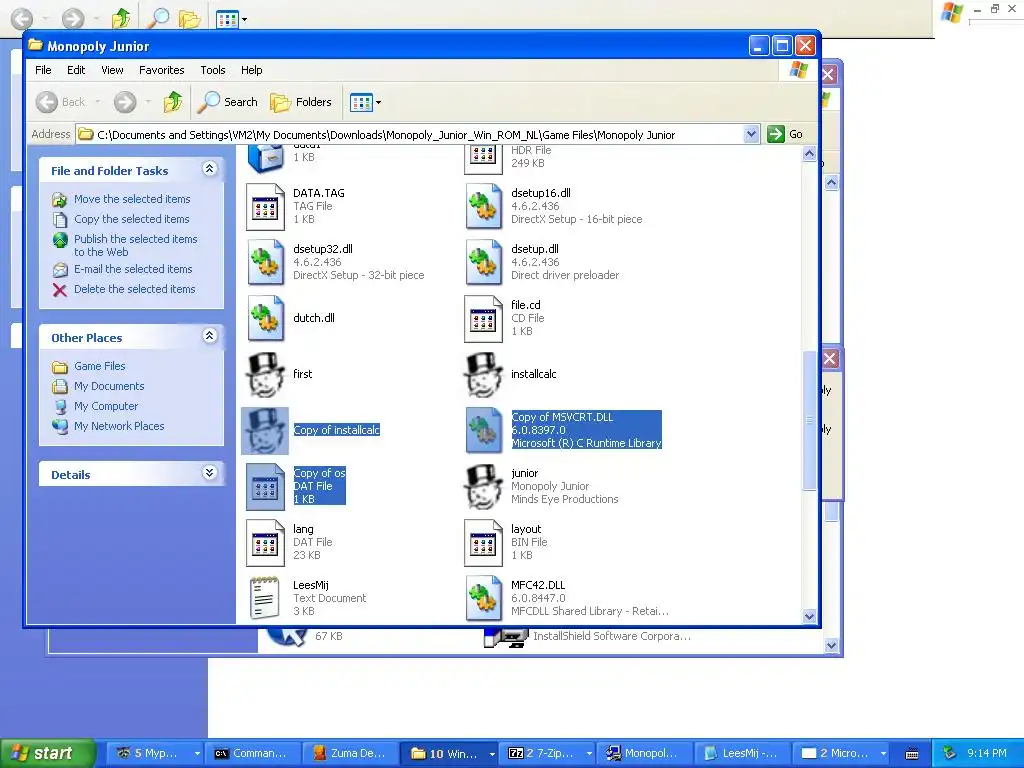Click the Up folder toolbar icon
Viewport: 1024px width, 768px height.
click(x=173, y=102)
